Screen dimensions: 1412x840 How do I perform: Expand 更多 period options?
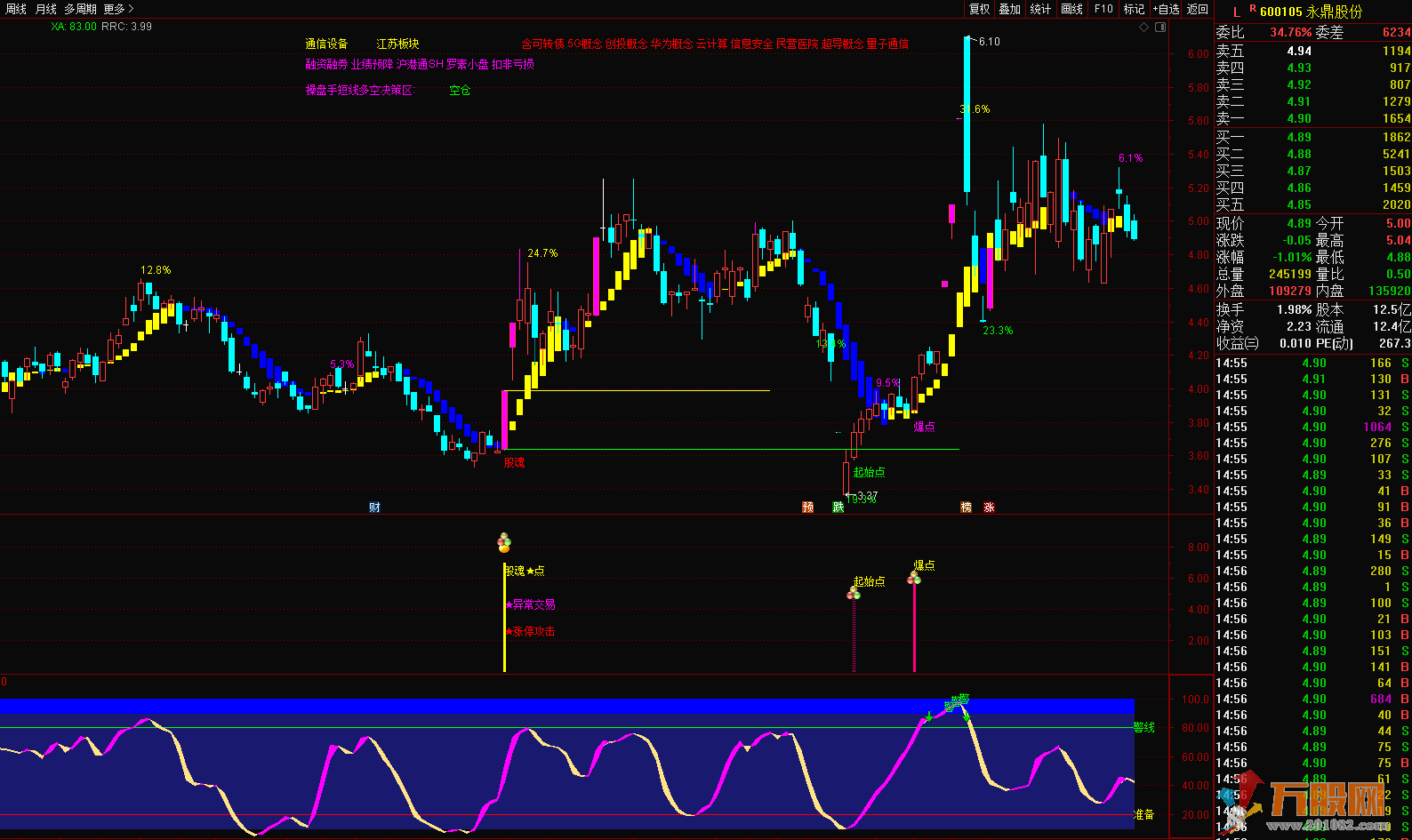pos(118,9)
